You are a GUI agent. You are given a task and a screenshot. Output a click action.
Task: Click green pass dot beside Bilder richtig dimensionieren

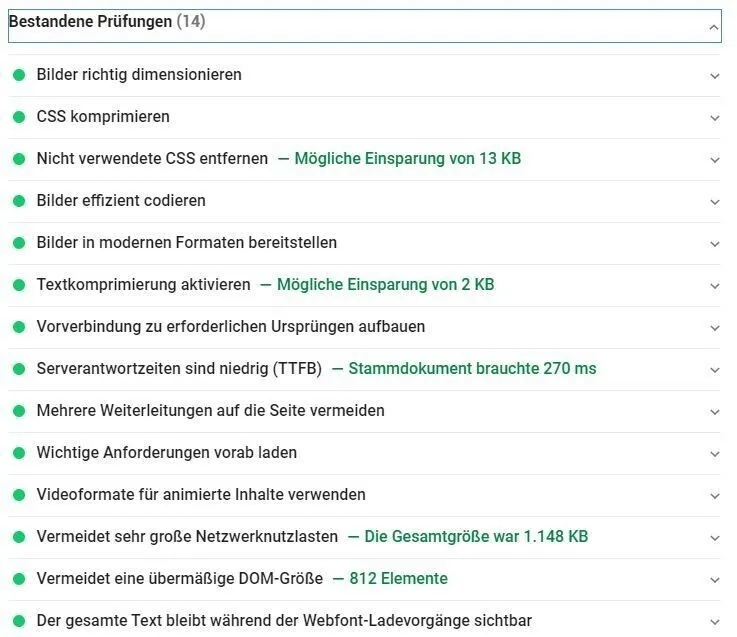19,75
